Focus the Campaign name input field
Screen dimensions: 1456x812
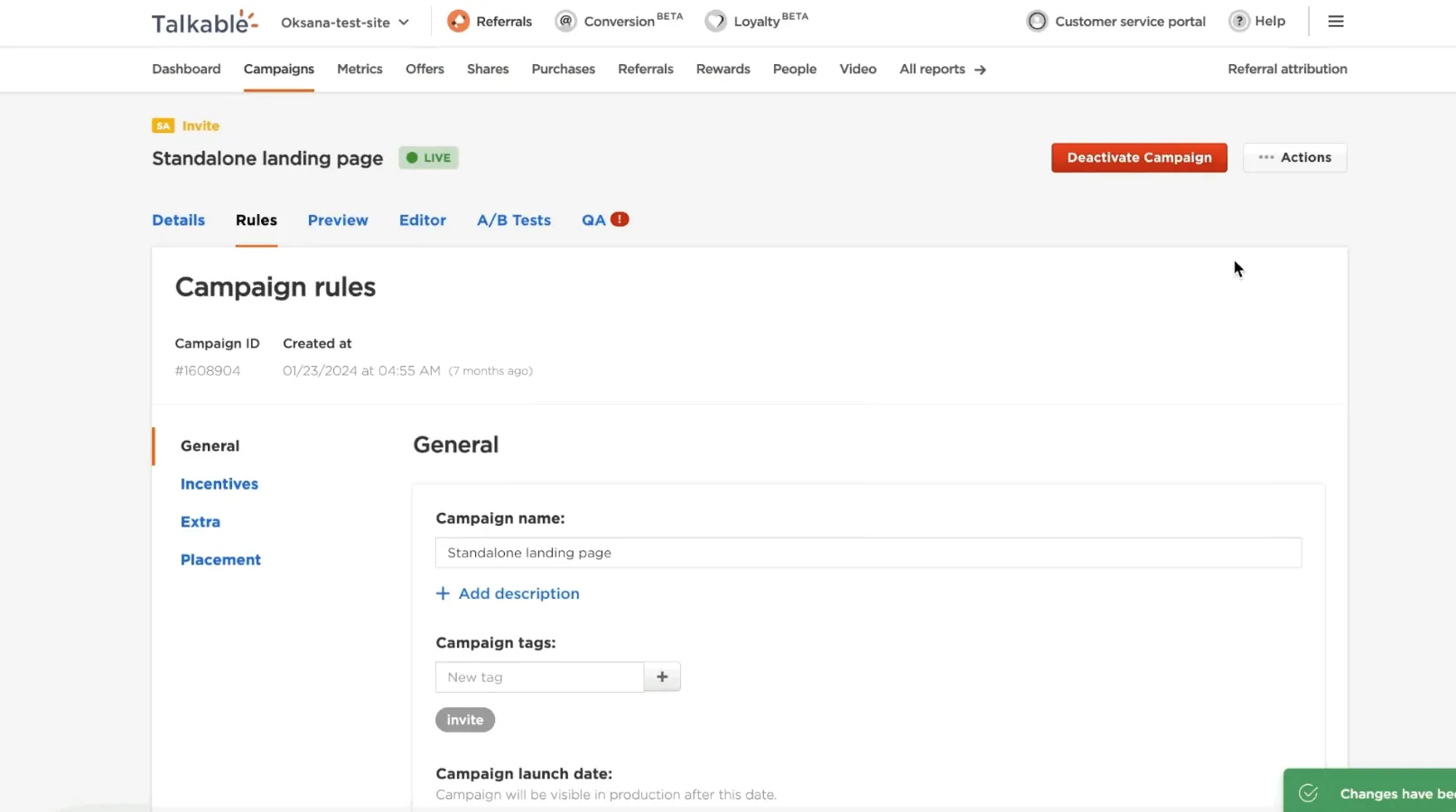[x=868, y=553]
